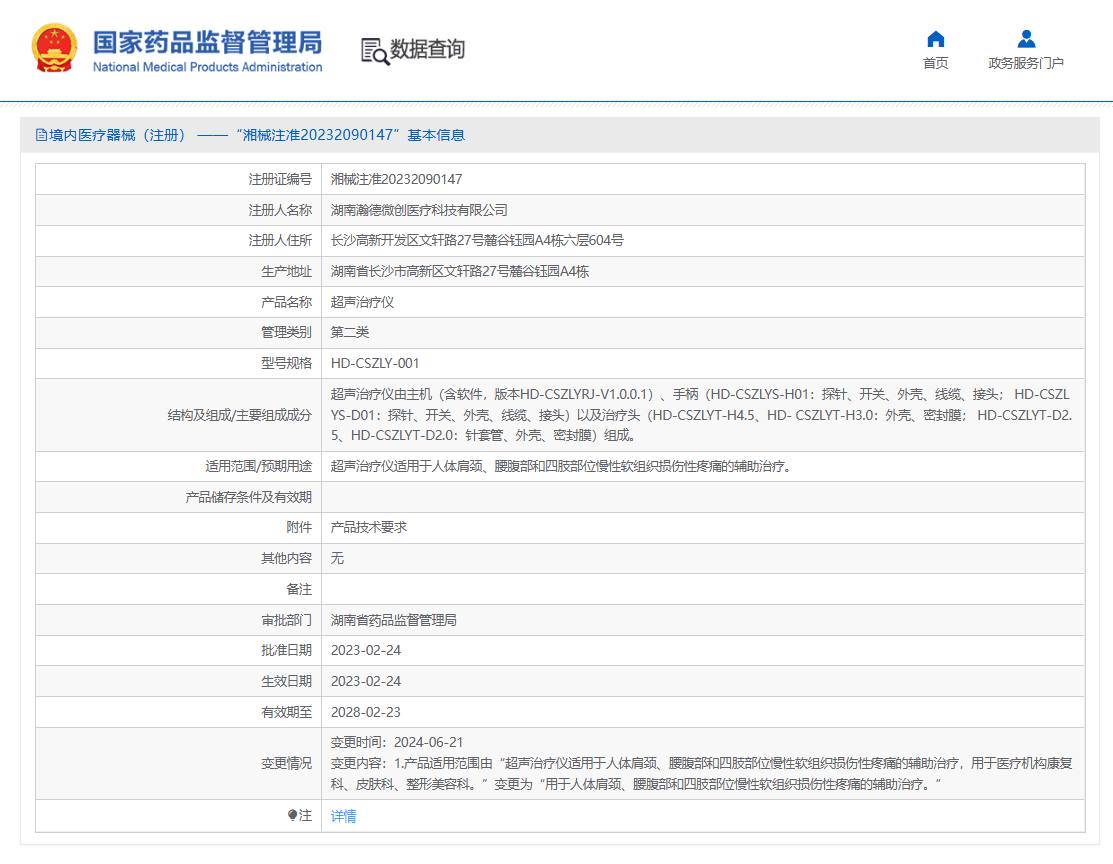Click the expiry date 2028-02-23
This screenshot has height=864, width=1113.
pyautogui.click(x=365, y=712)
